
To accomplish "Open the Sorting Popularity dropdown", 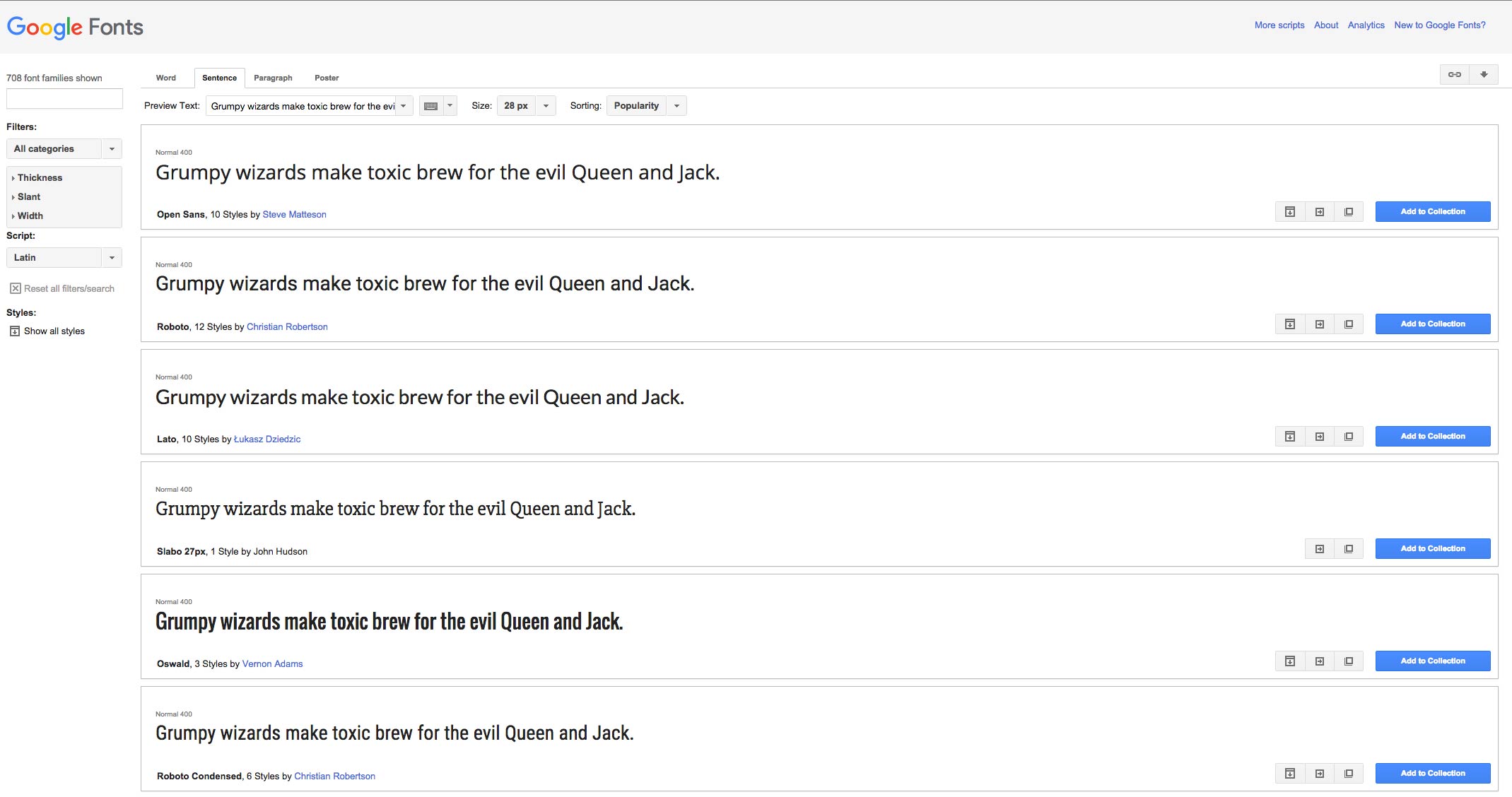I will tap(646, 106).
